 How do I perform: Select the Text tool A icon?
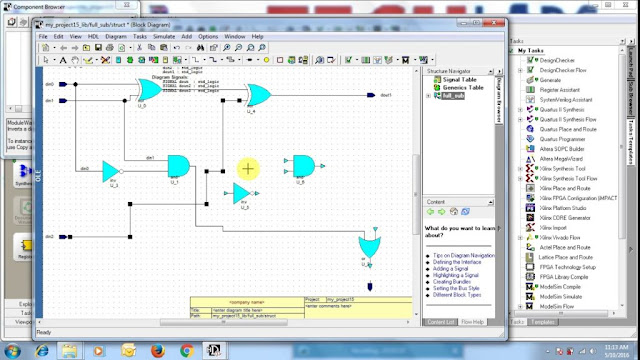[x=63, y=60]
